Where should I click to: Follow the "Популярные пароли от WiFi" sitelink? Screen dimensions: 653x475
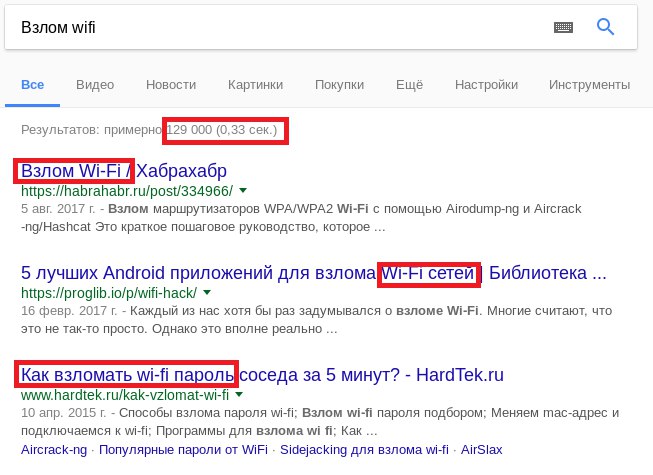pyautogui.click(x=183, y=450)
